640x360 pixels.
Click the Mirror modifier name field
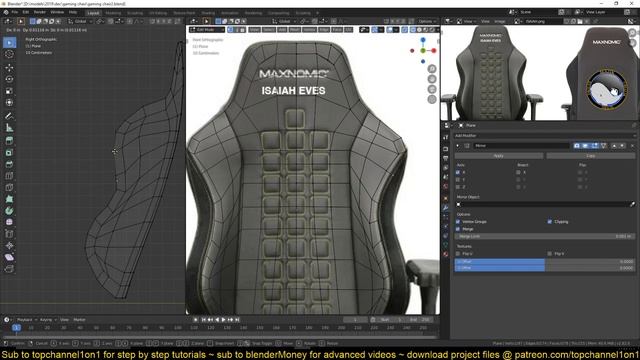(x=522, y=146)
